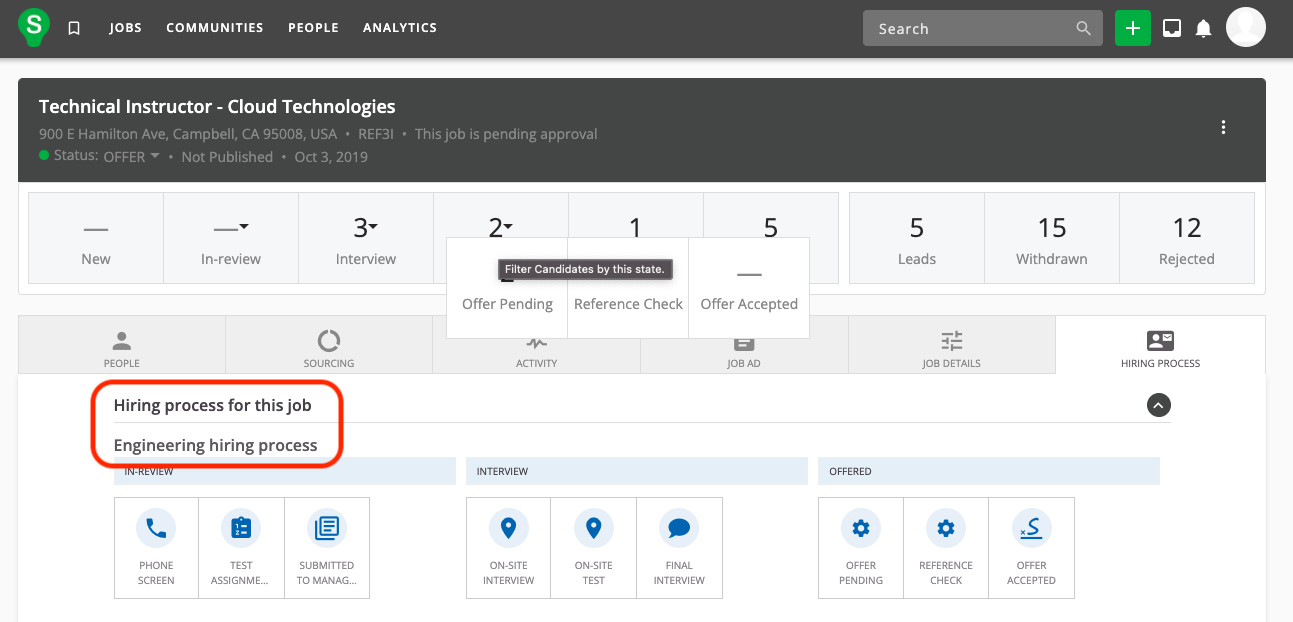Image resolution: width=1293 pixels, height=622 pixels.
Task: Open the inbox messages icon
Action: 1171,28
